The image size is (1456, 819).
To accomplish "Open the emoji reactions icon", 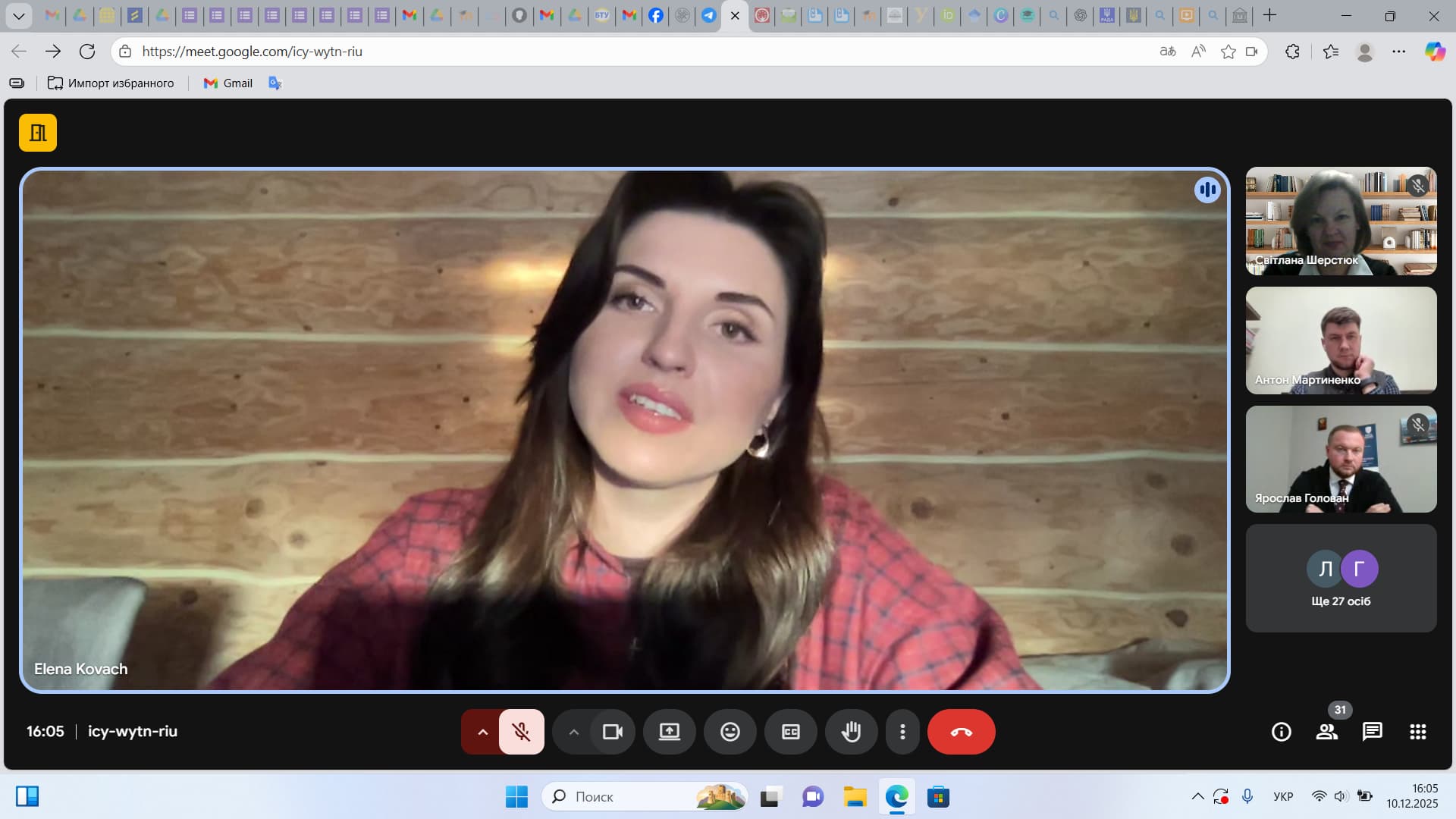I will tap(730, 732).
